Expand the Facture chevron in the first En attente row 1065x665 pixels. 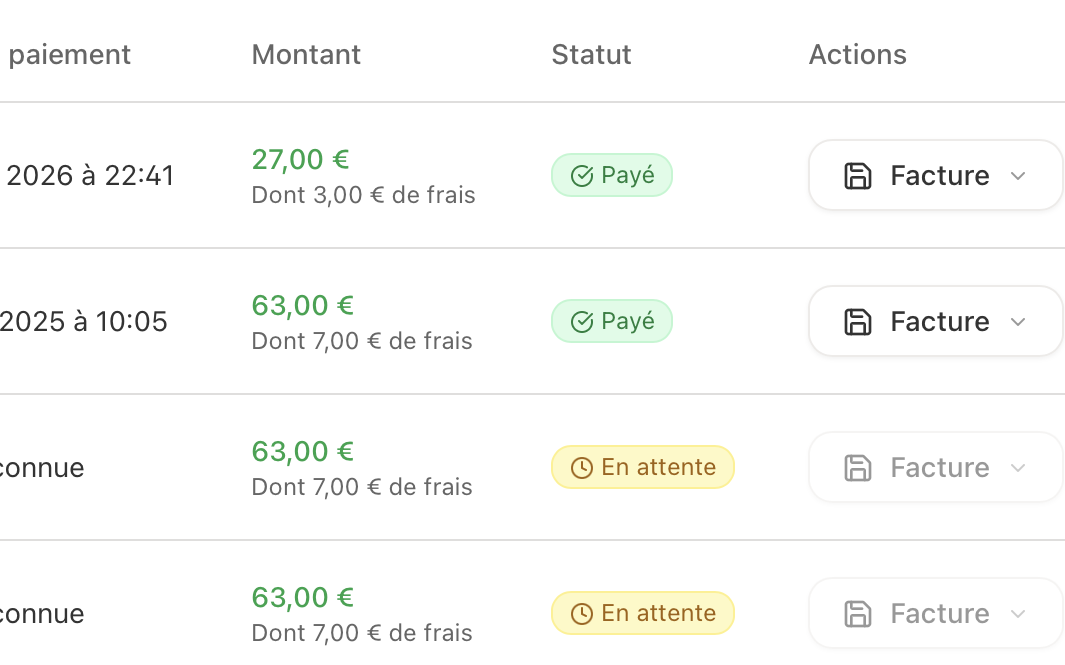(x=1018, y=468)
